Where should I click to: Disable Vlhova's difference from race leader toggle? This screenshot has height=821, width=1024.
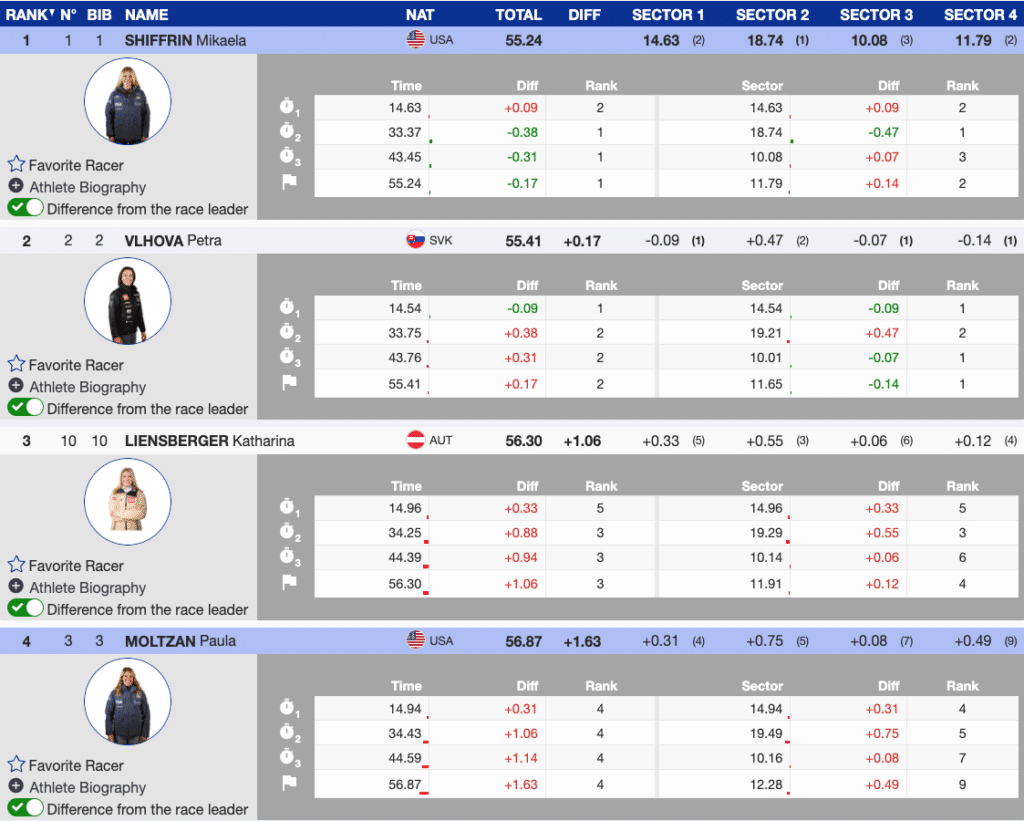26,408
